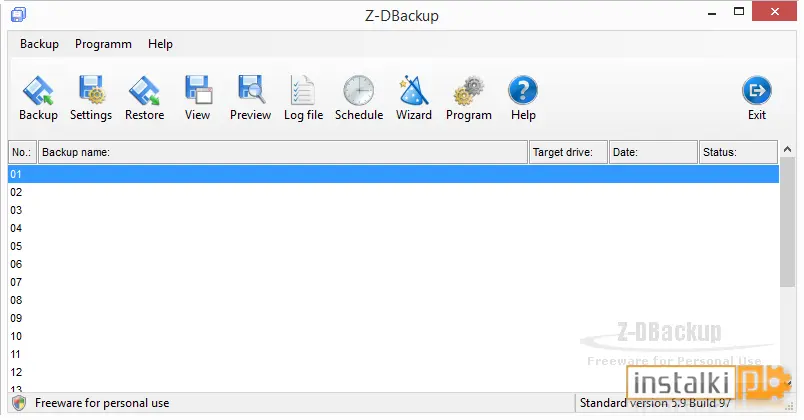The image size is (804, 420).
Task: Click the Exit toolbar icon
Action: [x=757, y=90]
